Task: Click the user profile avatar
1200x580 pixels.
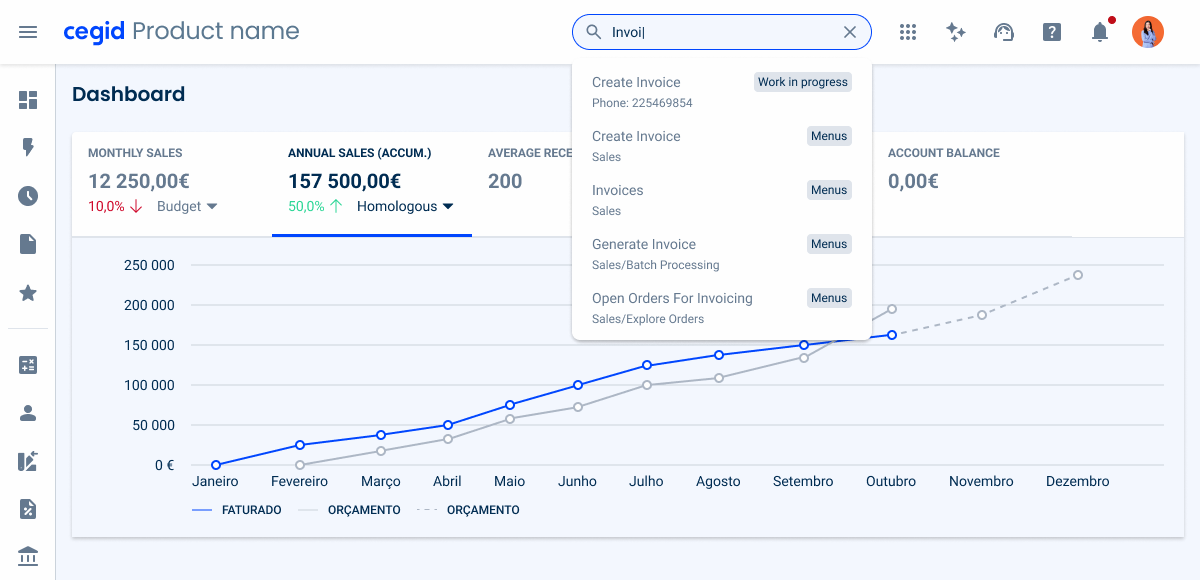Action: click(x=1148, y=32)
